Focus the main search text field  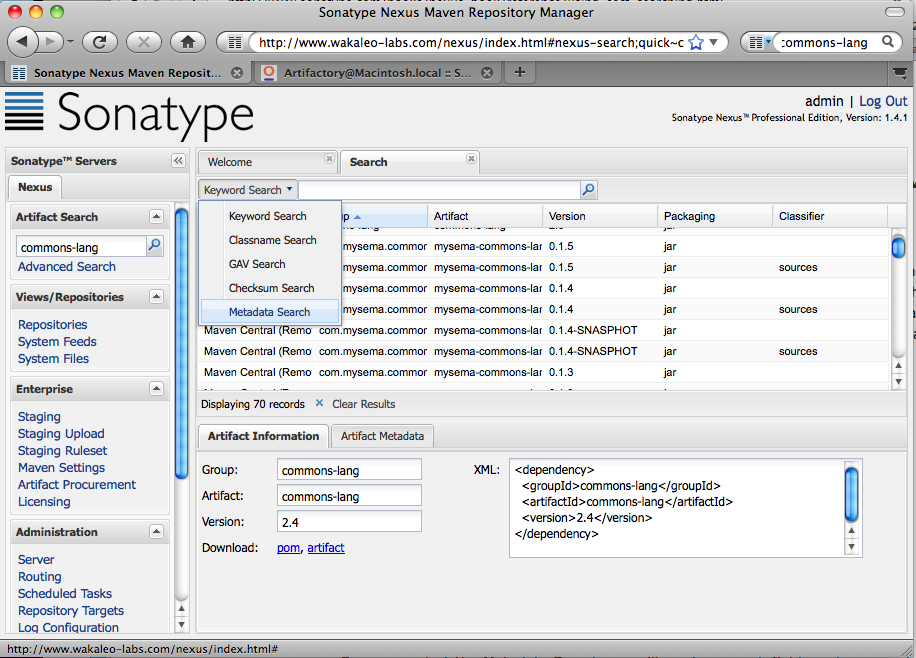(440, 190)
